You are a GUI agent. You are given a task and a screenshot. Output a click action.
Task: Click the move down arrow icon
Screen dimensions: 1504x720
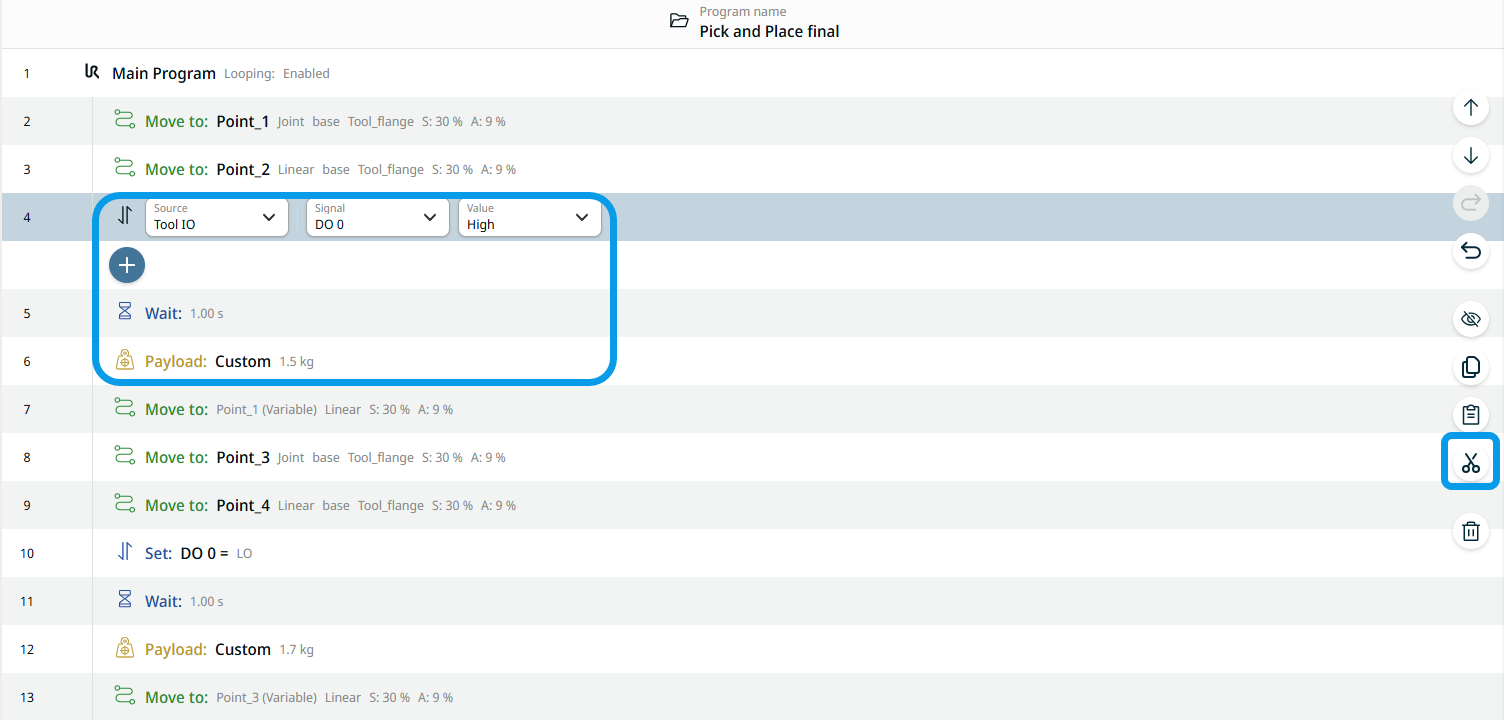[x=1470, y=156]
